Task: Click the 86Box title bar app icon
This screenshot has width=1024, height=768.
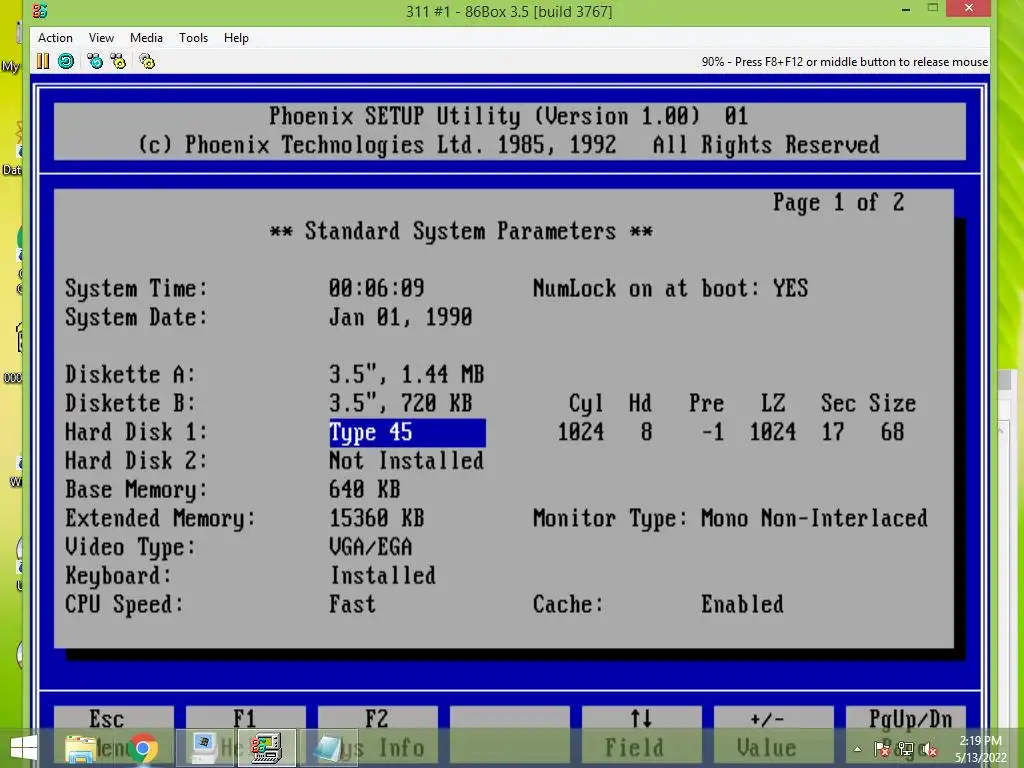Action: (x=40, y=10)
